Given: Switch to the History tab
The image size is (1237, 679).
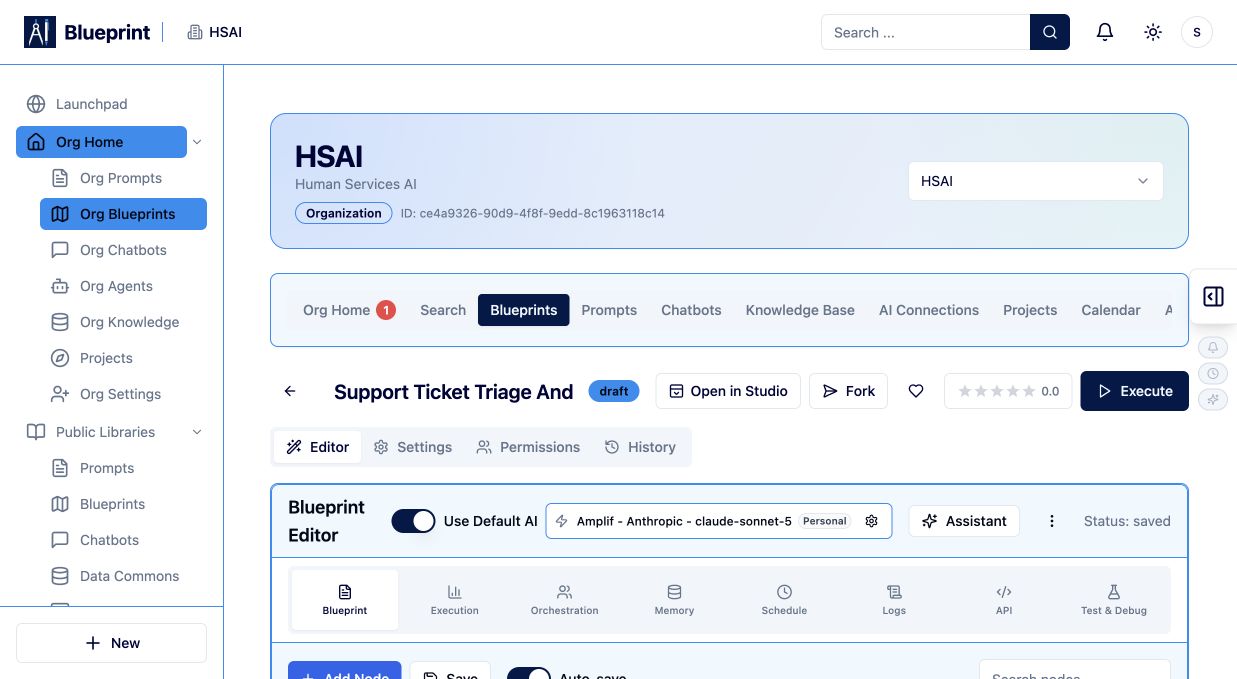Looking at the screenshot, I should pyautogui.click(x=640, y=447).
